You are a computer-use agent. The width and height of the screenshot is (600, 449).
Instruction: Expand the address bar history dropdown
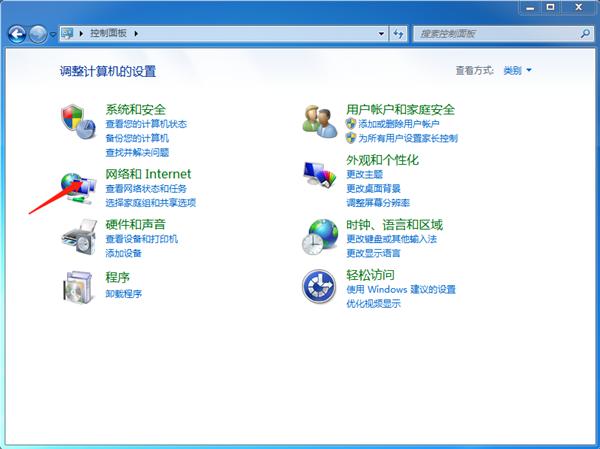[x=381, y=34]
